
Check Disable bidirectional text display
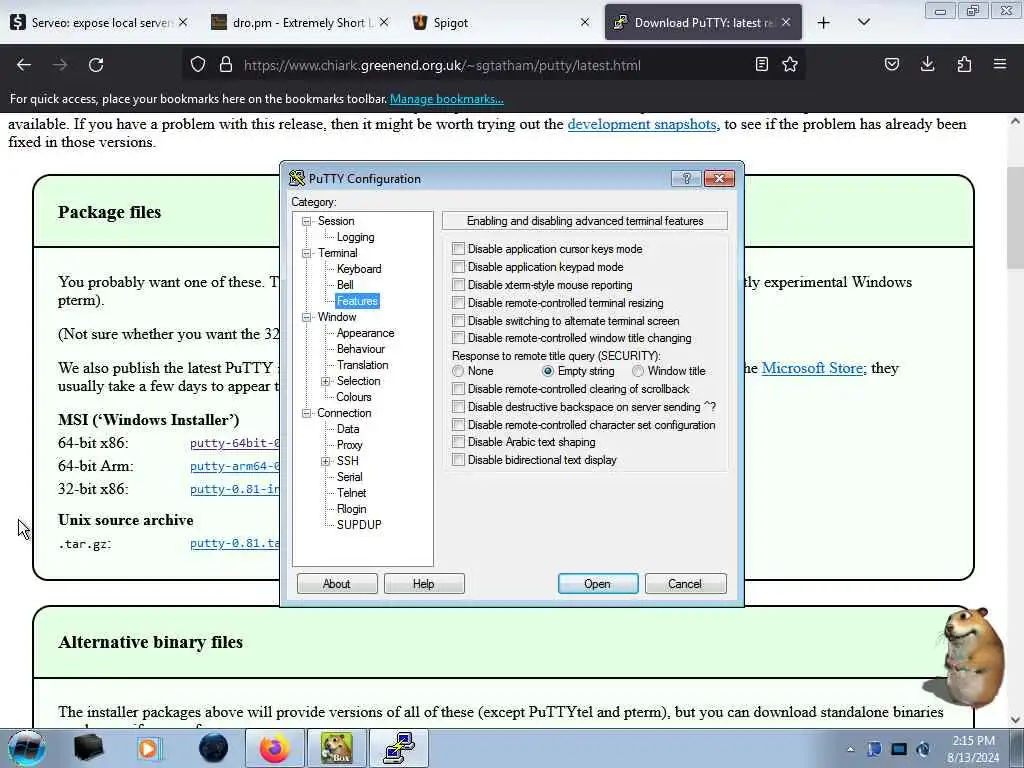coord(458,460)
